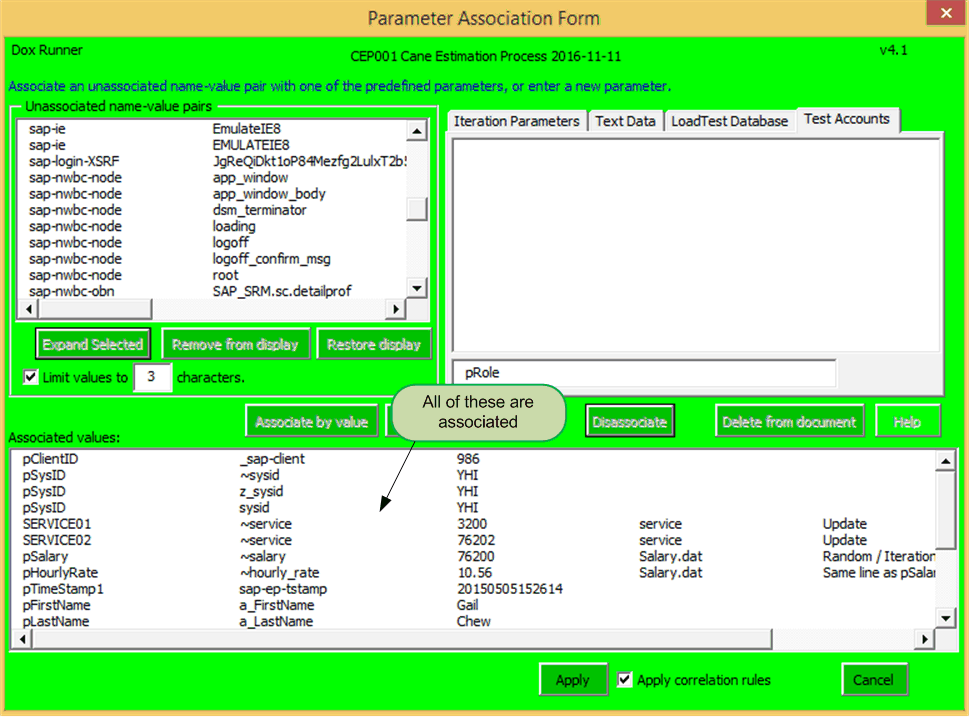Select sap-nwbc-obn SAP_SRM.sc.detailprof row

point(213,291)
